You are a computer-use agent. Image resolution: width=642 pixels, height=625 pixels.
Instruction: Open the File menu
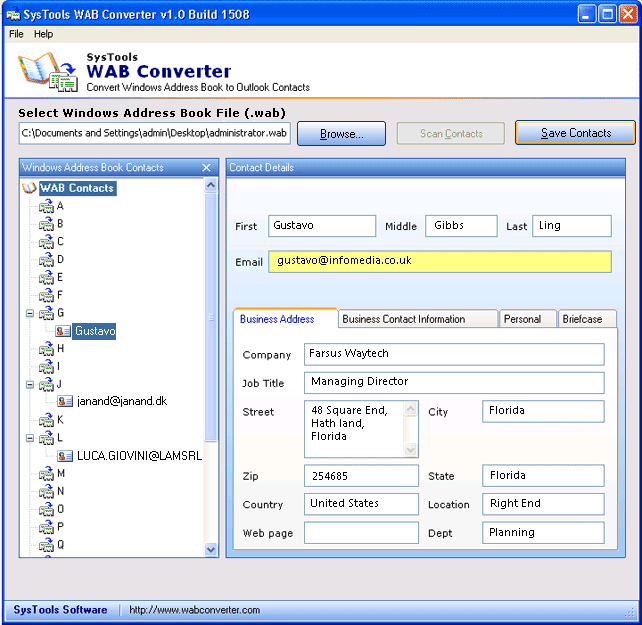click(x=16, y=34)
